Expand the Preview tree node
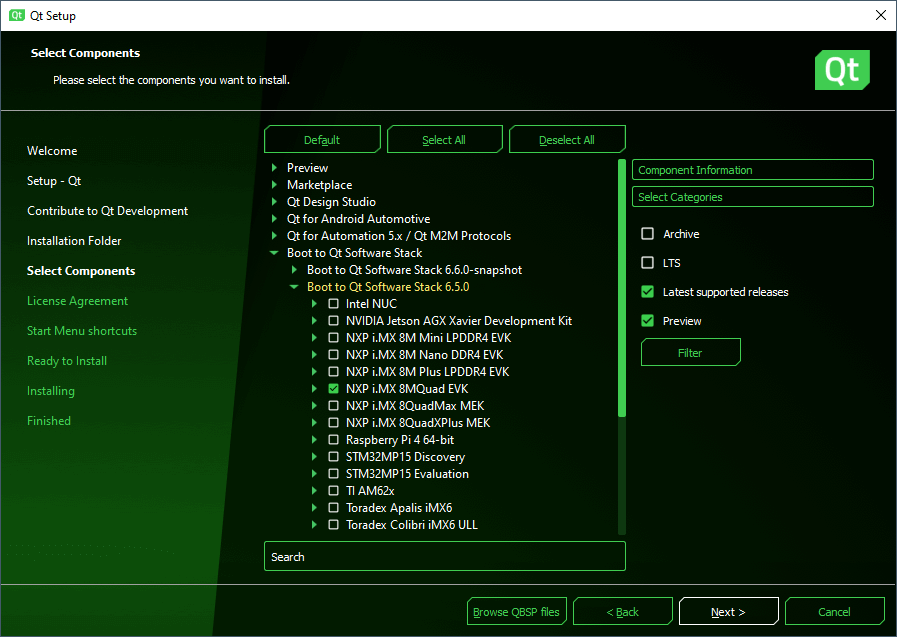This screenshot has height=637, width=897. (274, 168)
